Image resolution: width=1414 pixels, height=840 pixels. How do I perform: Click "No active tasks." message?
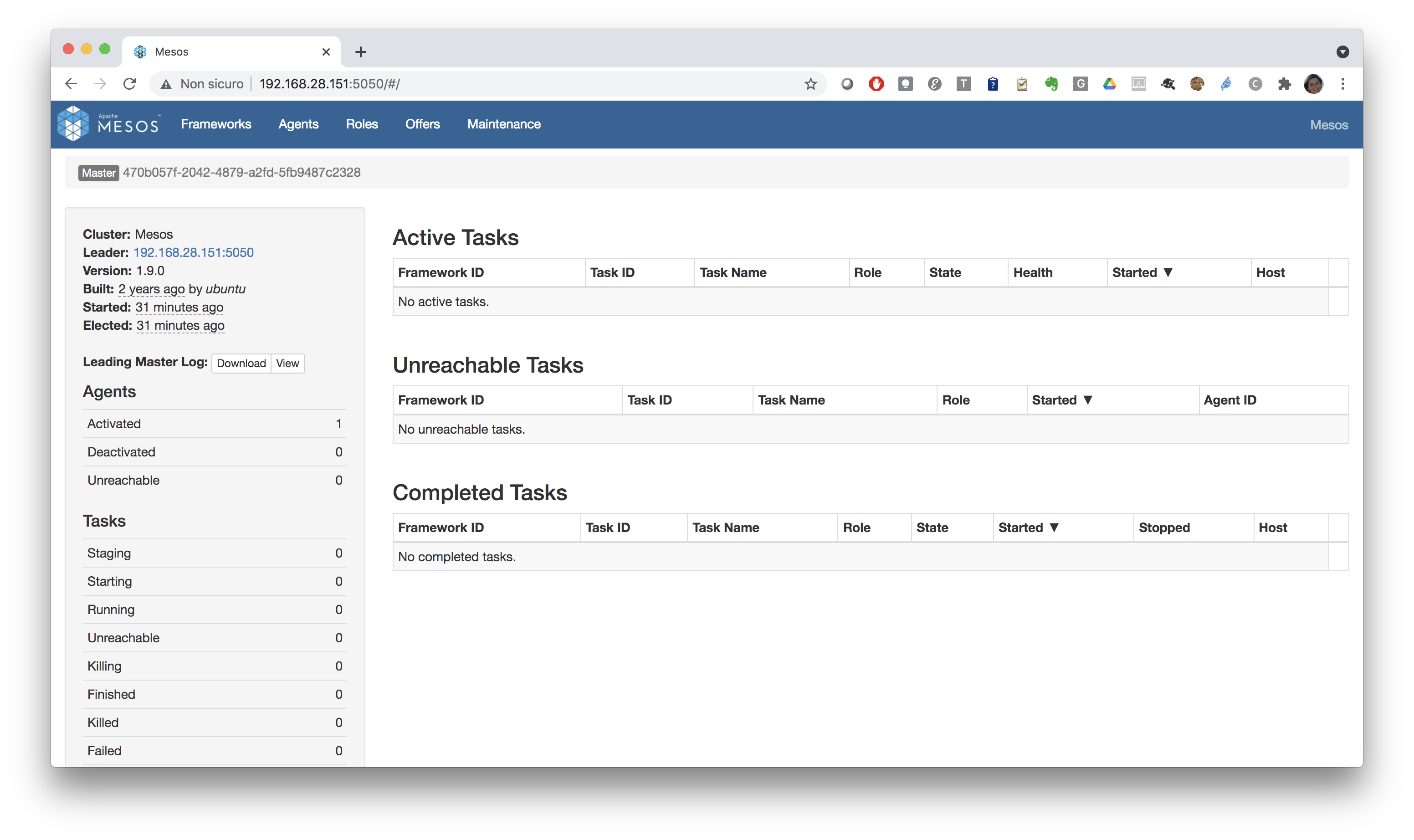[443, 302]
